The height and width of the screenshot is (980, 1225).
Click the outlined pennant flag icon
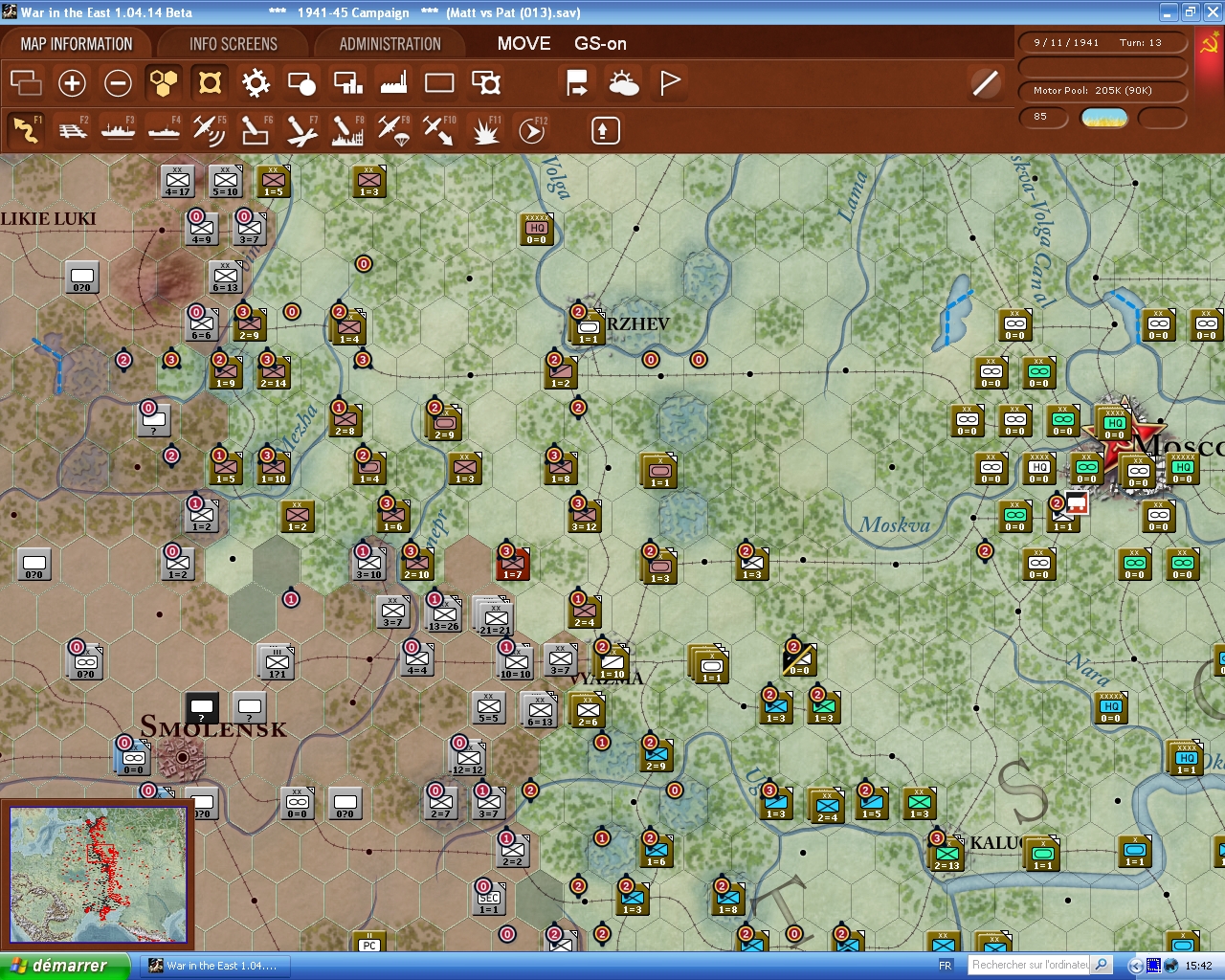coord(670,83)
